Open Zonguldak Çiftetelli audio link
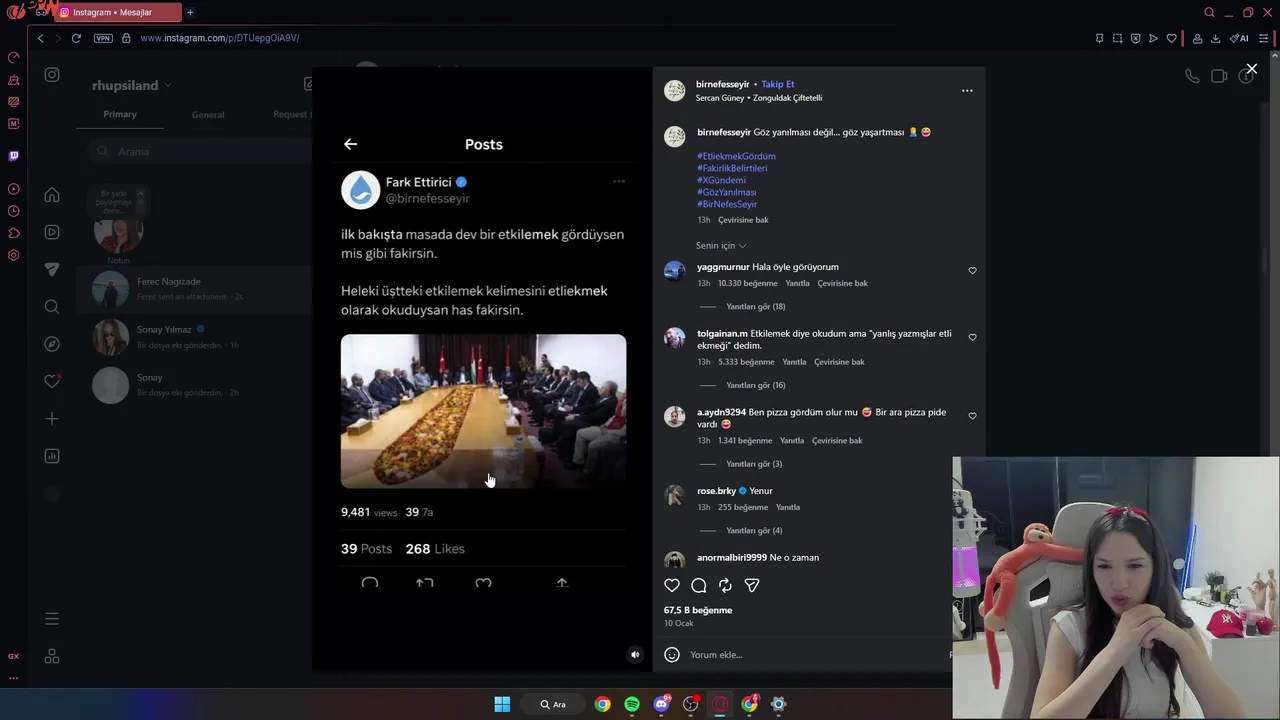This screenshot has height=720, width=1280. [786, 98]
